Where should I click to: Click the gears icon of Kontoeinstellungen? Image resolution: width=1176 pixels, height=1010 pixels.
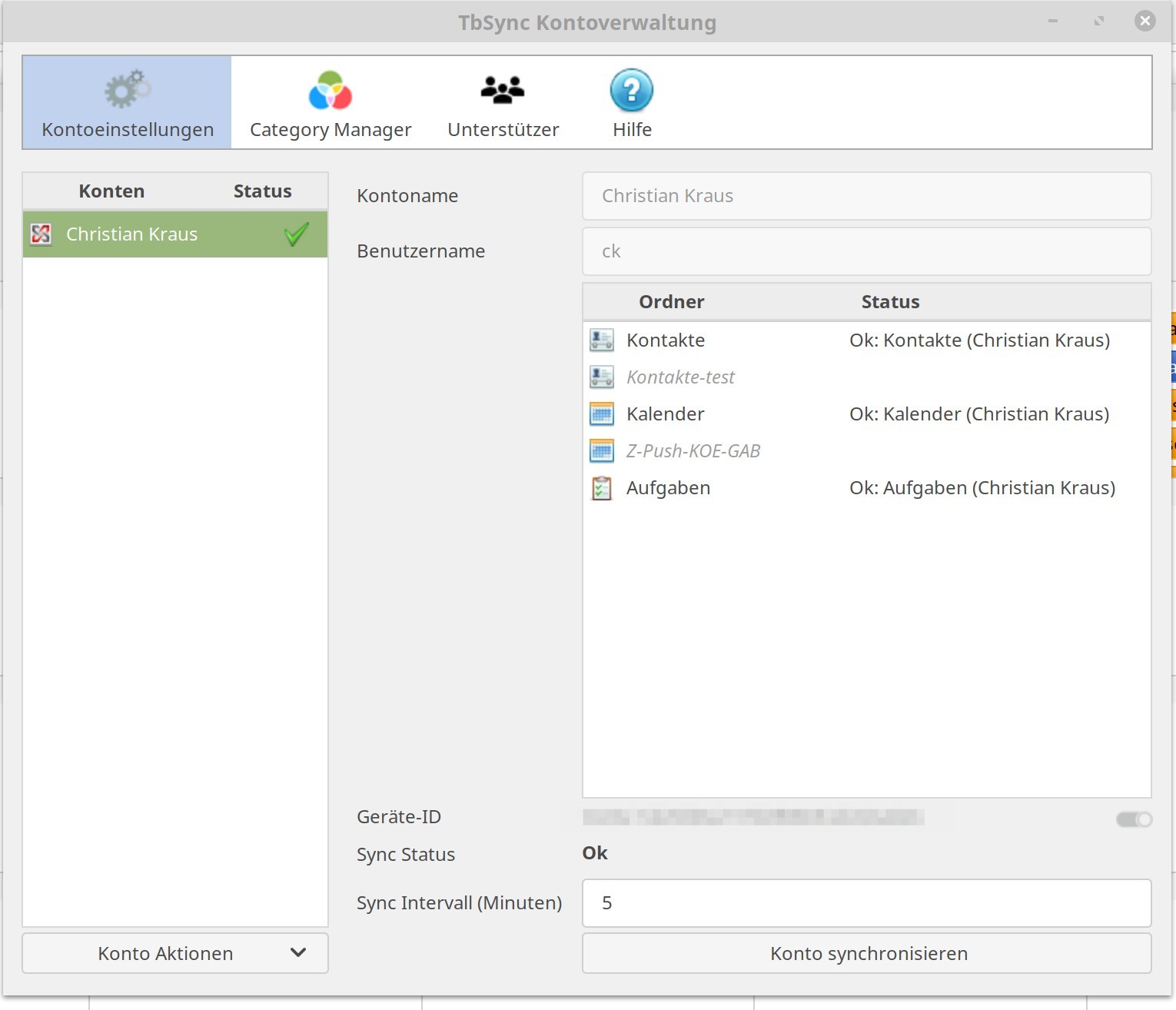[128, 89]
